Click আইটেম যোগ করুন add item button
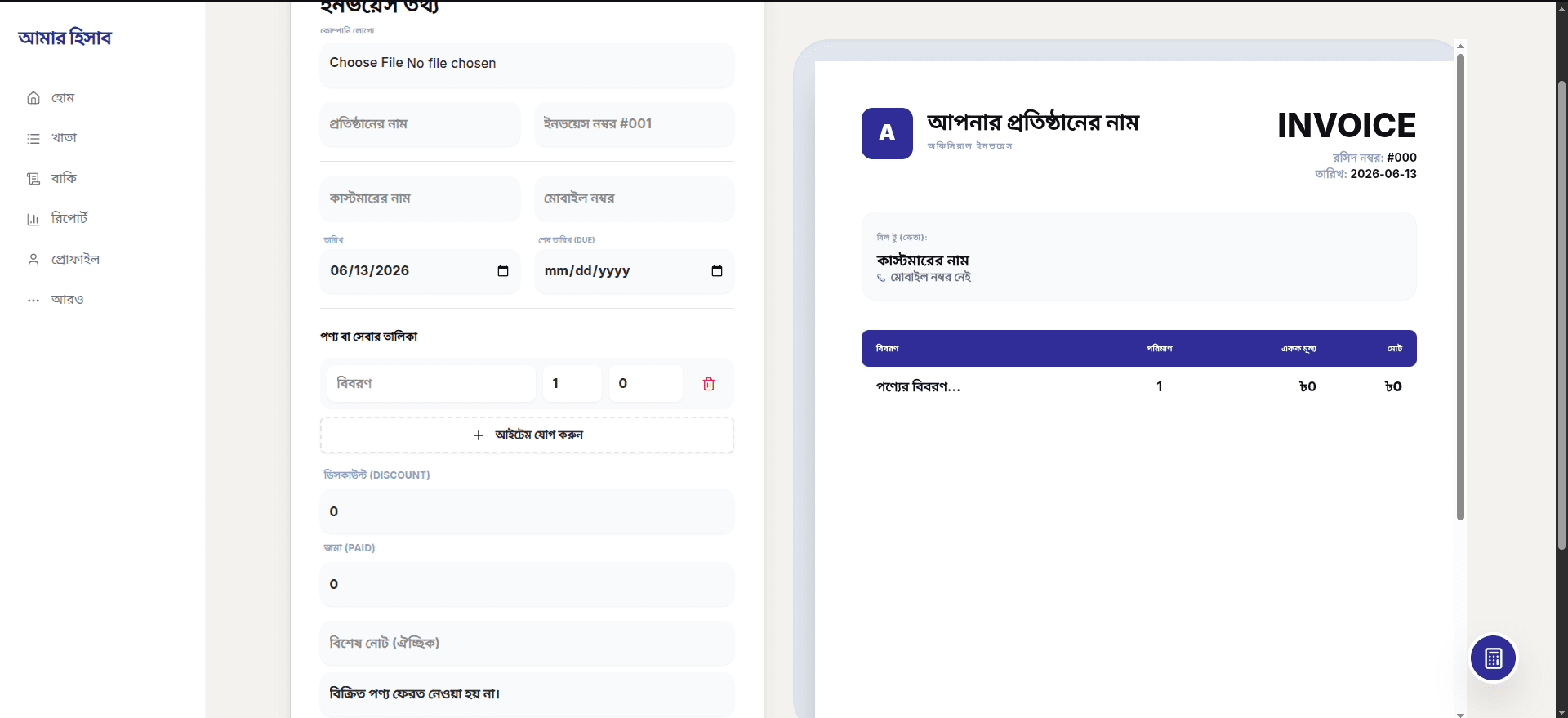This screenshot has width=1568, height=718. pos(527,435)
